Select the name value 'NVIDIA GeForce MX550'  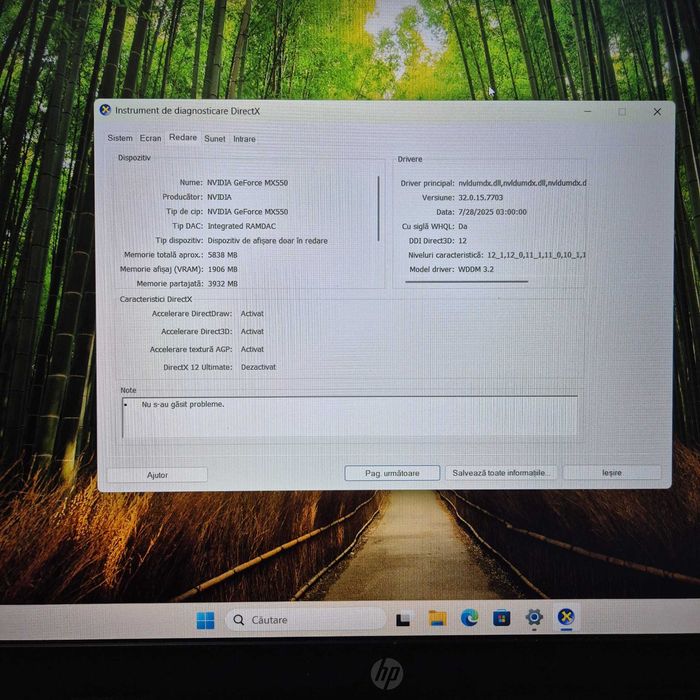[x=247, y=183]
